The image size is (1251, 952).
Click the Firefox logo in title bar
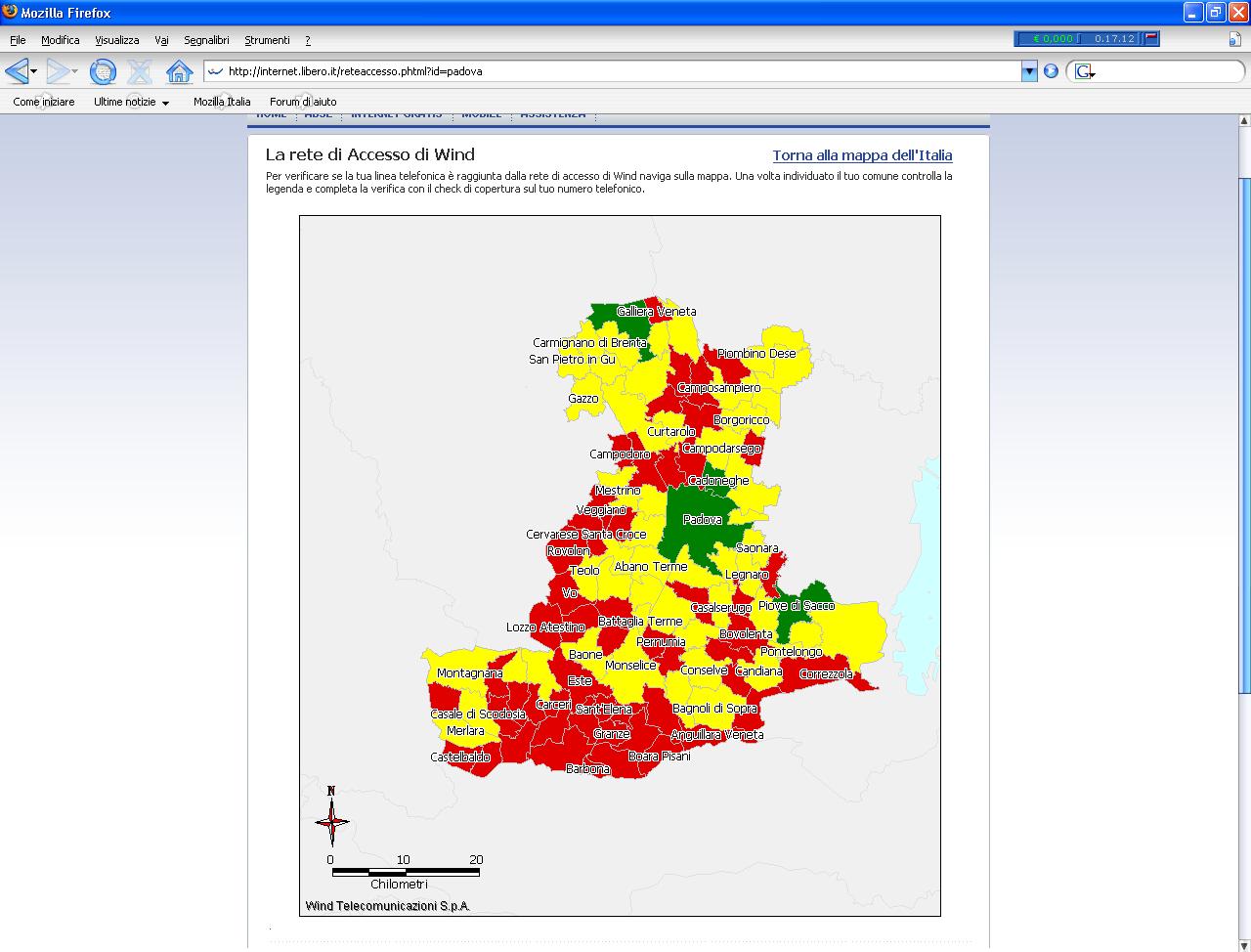pos(10,12)
